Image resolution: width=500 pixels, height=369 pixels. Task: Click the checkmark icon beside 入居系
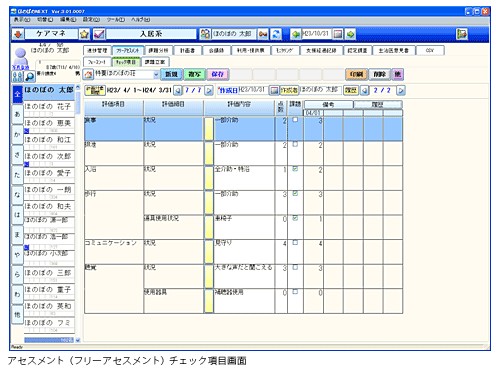[99, 34]
